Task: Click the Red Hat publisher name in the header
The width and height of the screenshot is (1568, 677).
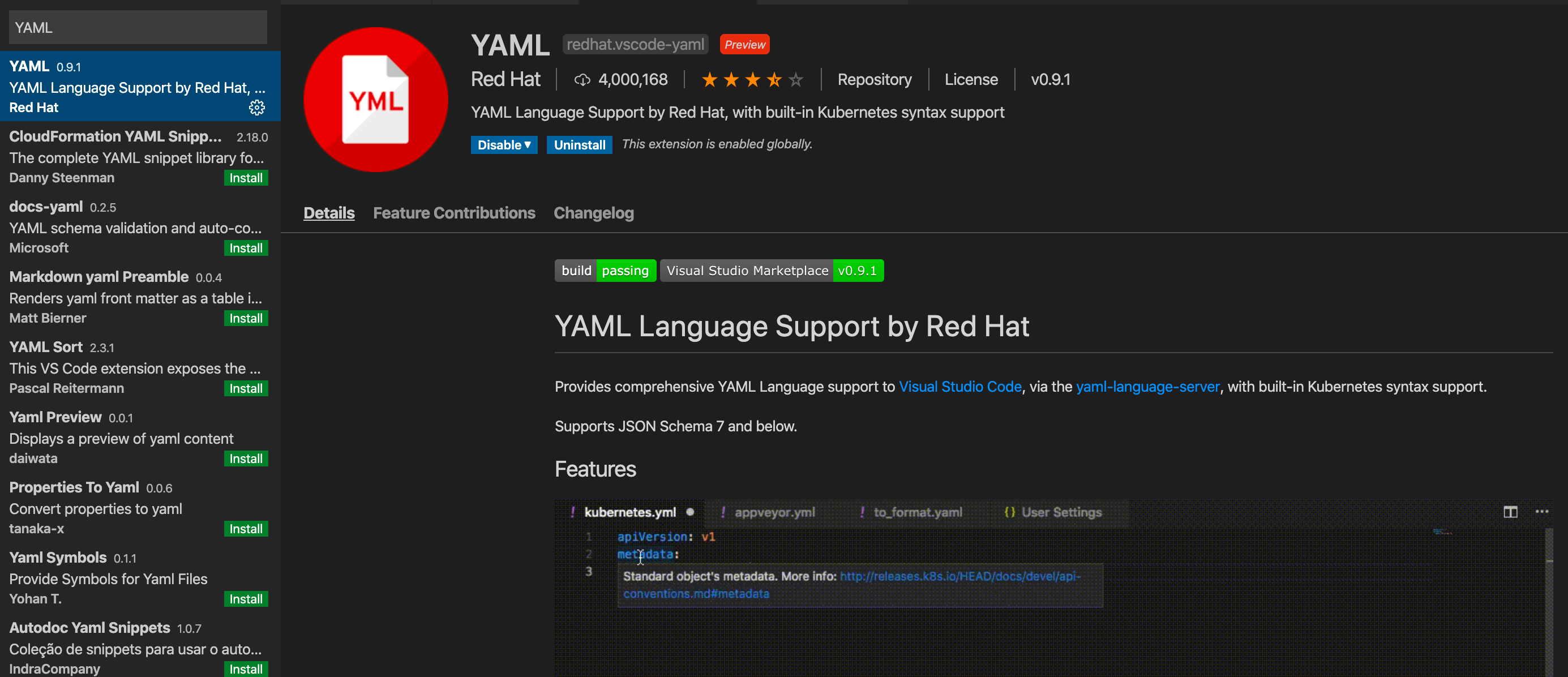Action: [x=506, y=80]
